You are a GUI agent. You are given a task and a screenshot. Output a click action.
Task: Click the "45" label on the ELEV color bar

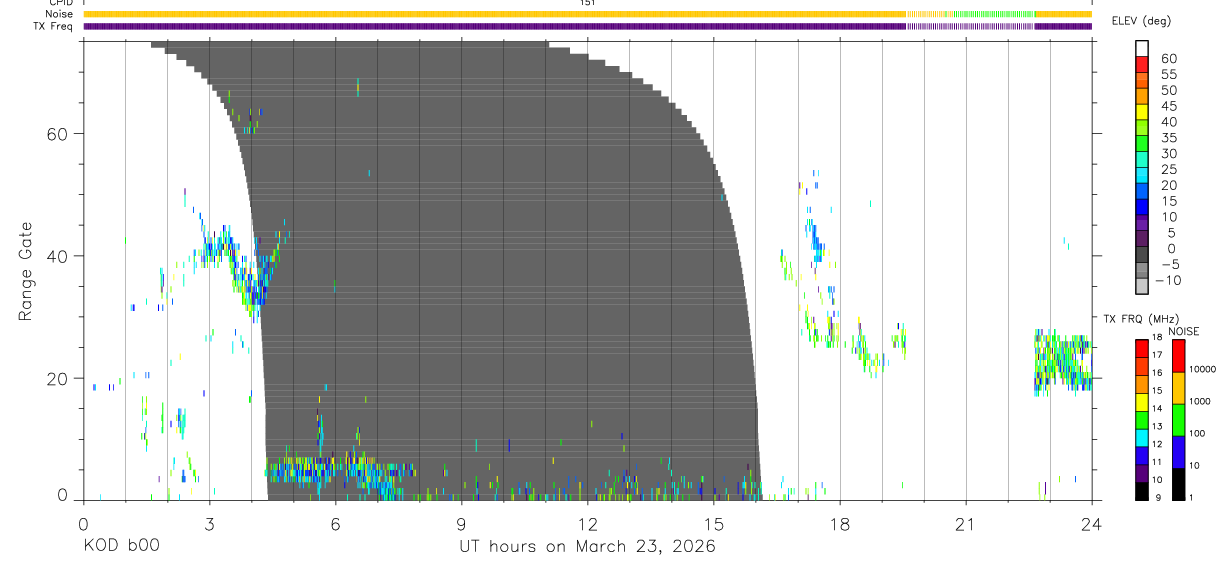(x=1169, y=106)
